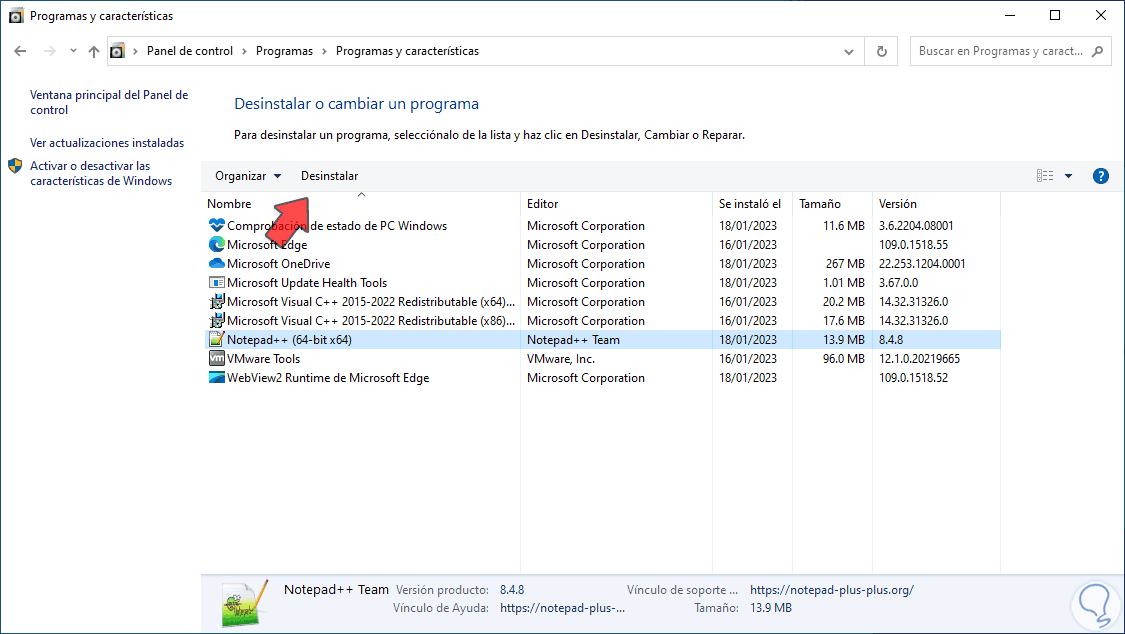Viewport: 1125px width, 634px height.
Task: Open Help with the question mark icon
Action: 1101,176
